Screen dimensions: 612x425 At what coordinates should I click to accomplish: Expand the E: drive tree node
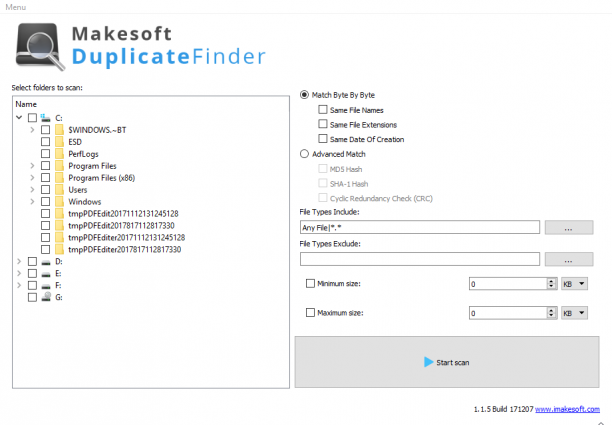coord(19,273)
